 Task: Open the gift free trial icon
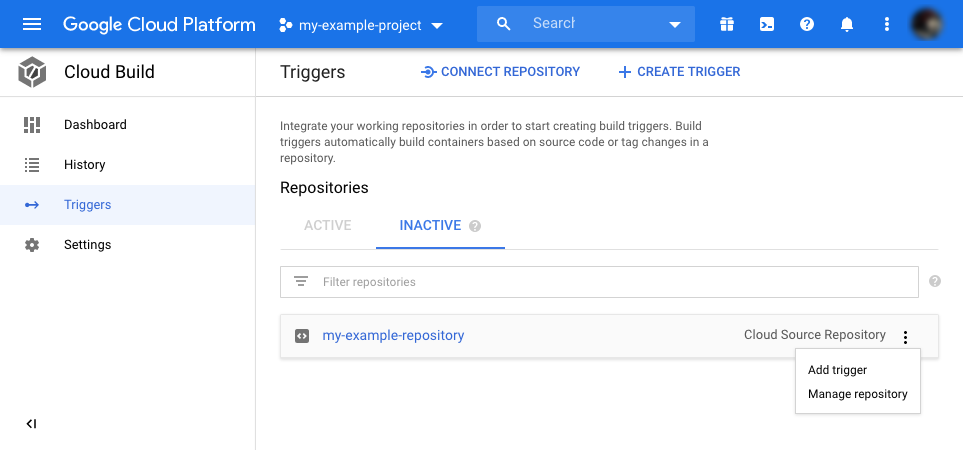point(727,25)
